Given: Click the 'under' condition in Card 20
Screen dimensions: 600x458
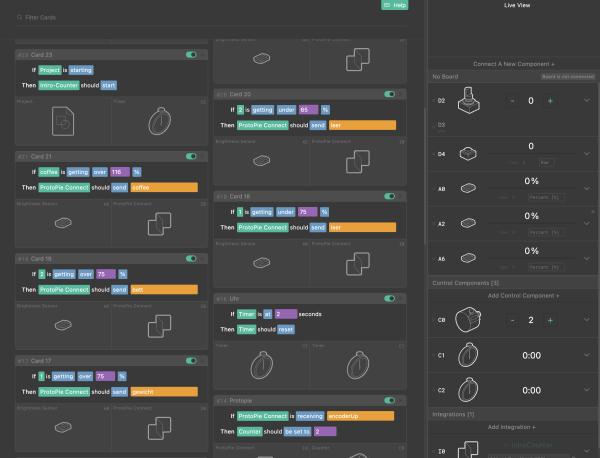Looking at the screenshot, I should tap(286, 110).
